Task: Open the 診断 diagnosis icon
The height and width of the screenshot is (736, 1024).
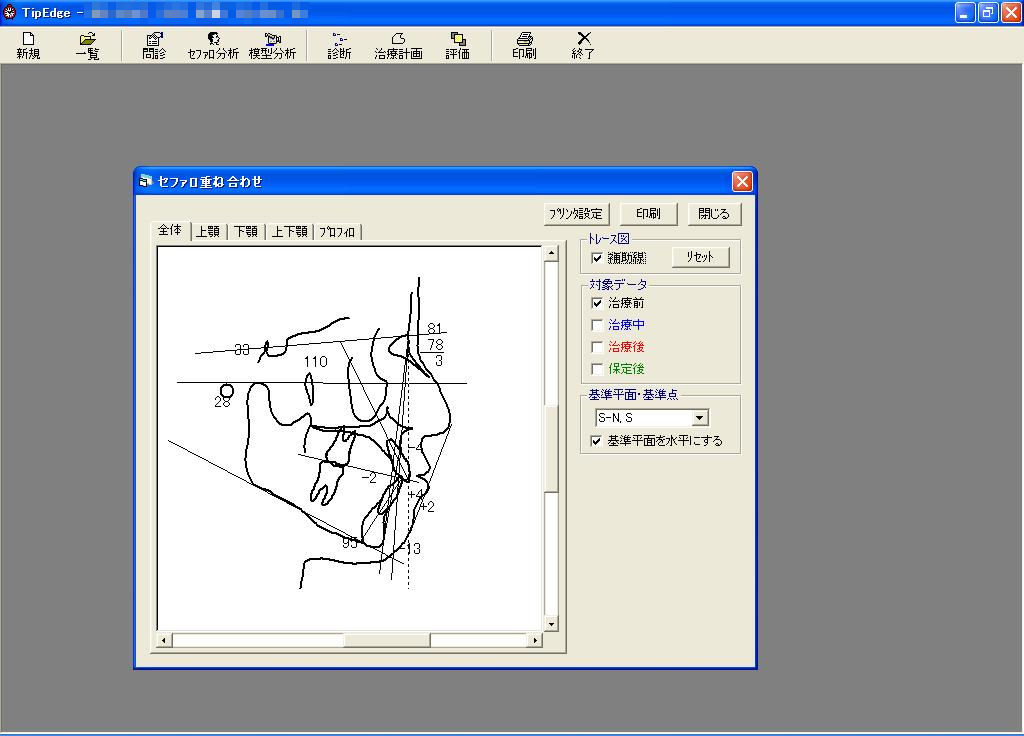Action: (339, 45)
